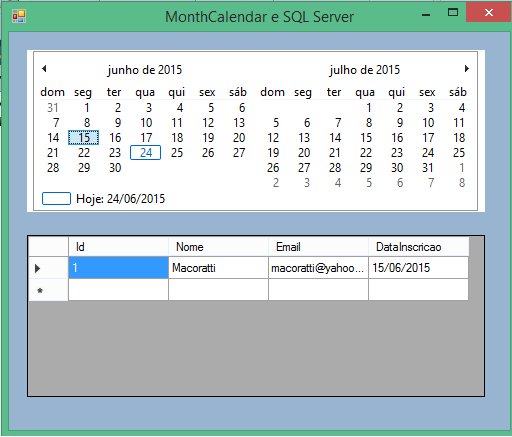Go to previous month with left arrow
The image size is (512, 437).
pos(44,69)
